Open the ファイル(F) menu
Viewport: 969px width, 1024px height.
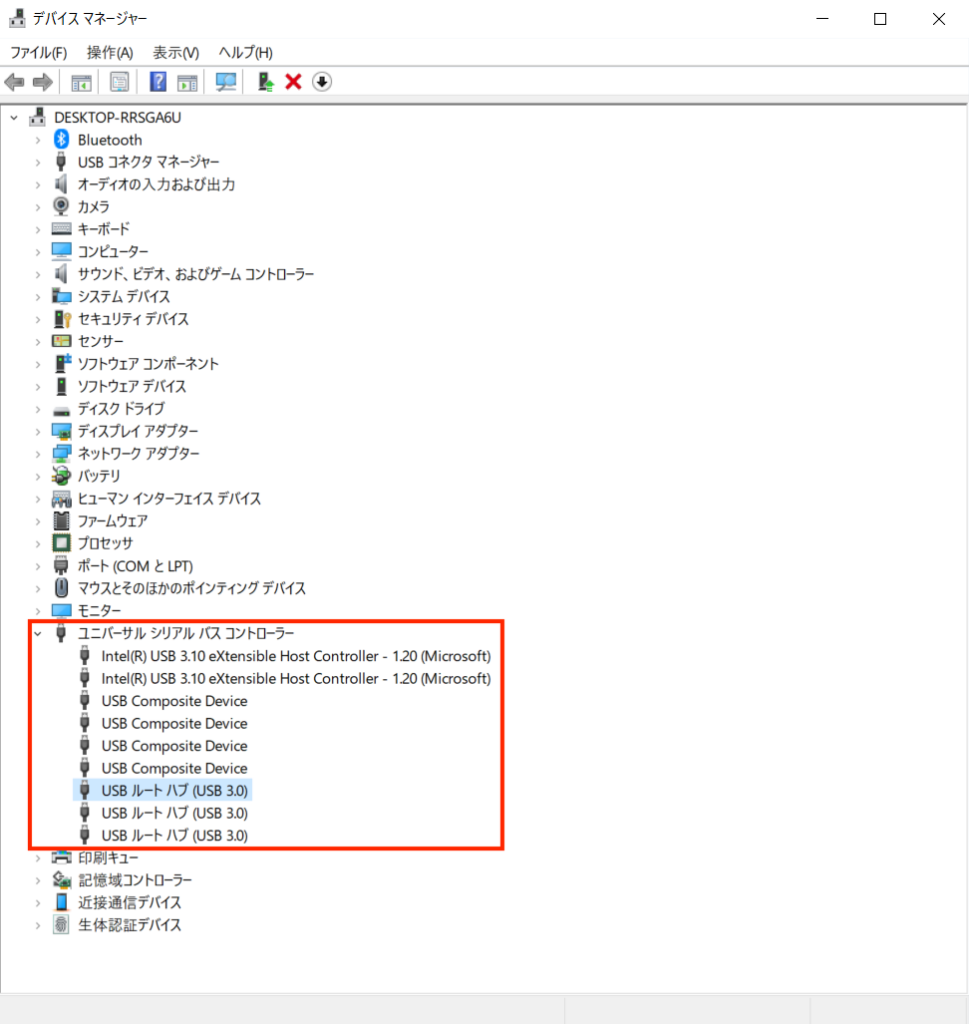point(38,52)
